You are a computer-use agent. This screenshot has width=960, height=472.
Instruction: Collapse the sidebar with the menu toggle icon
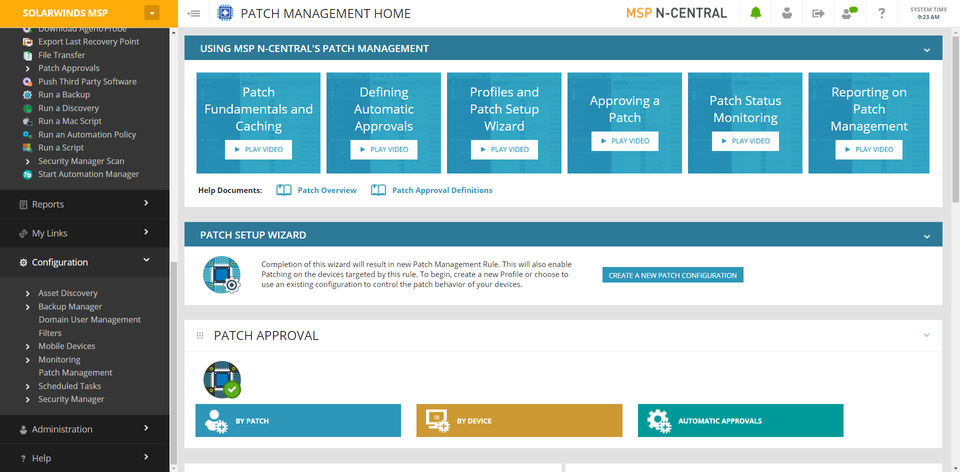[x=194, y=13]
